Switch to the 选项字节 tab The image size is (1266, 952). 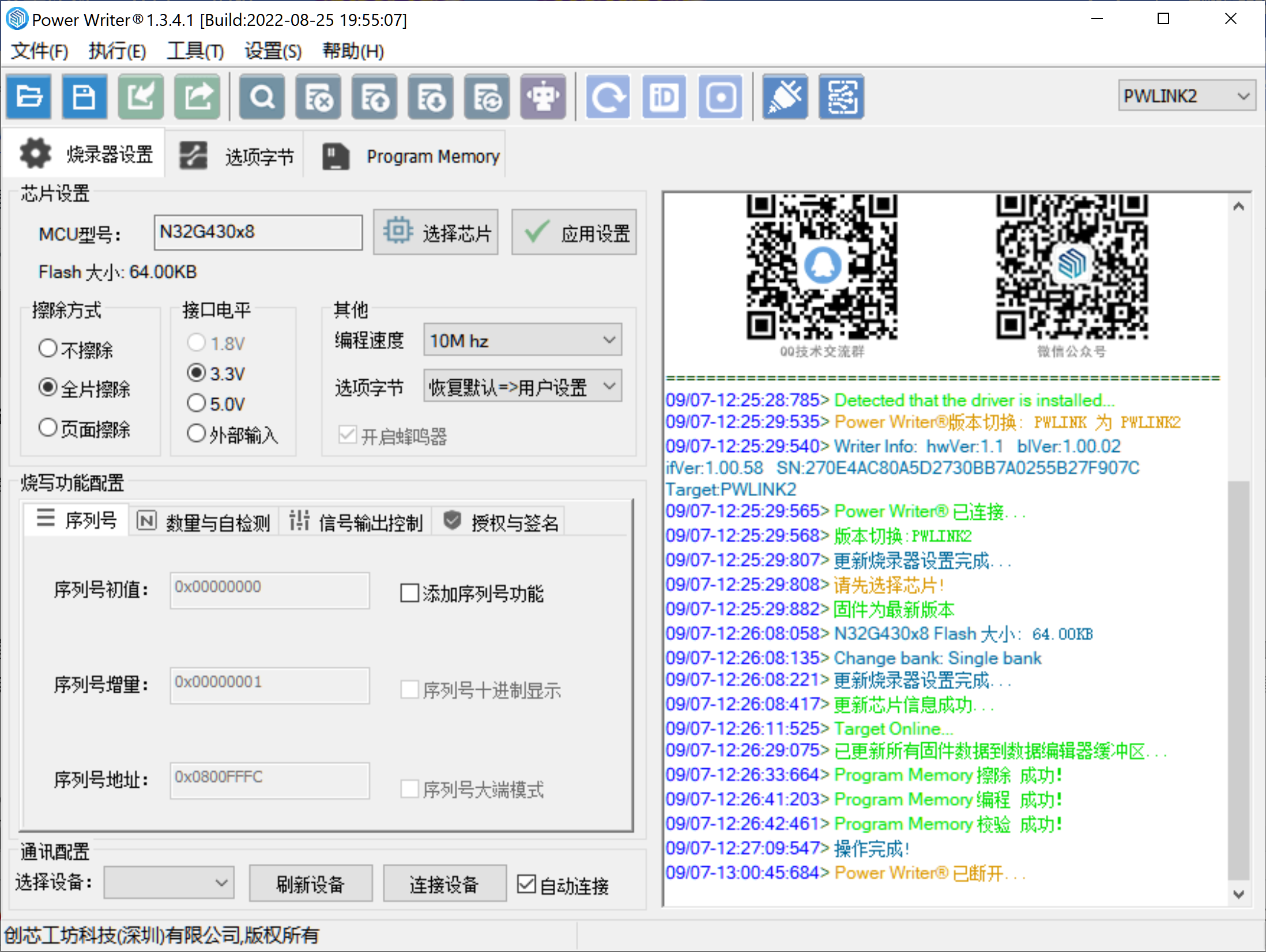coord(235,156)
